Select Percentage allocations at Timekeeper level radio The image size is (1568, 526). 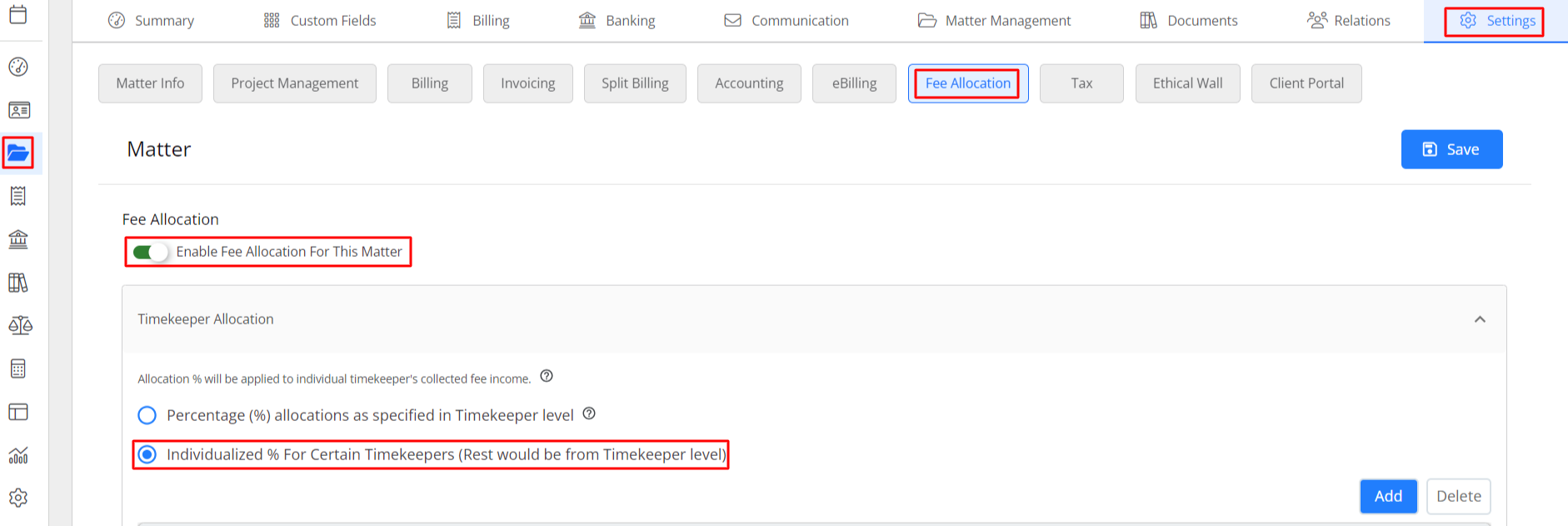[x=147, y=415]
